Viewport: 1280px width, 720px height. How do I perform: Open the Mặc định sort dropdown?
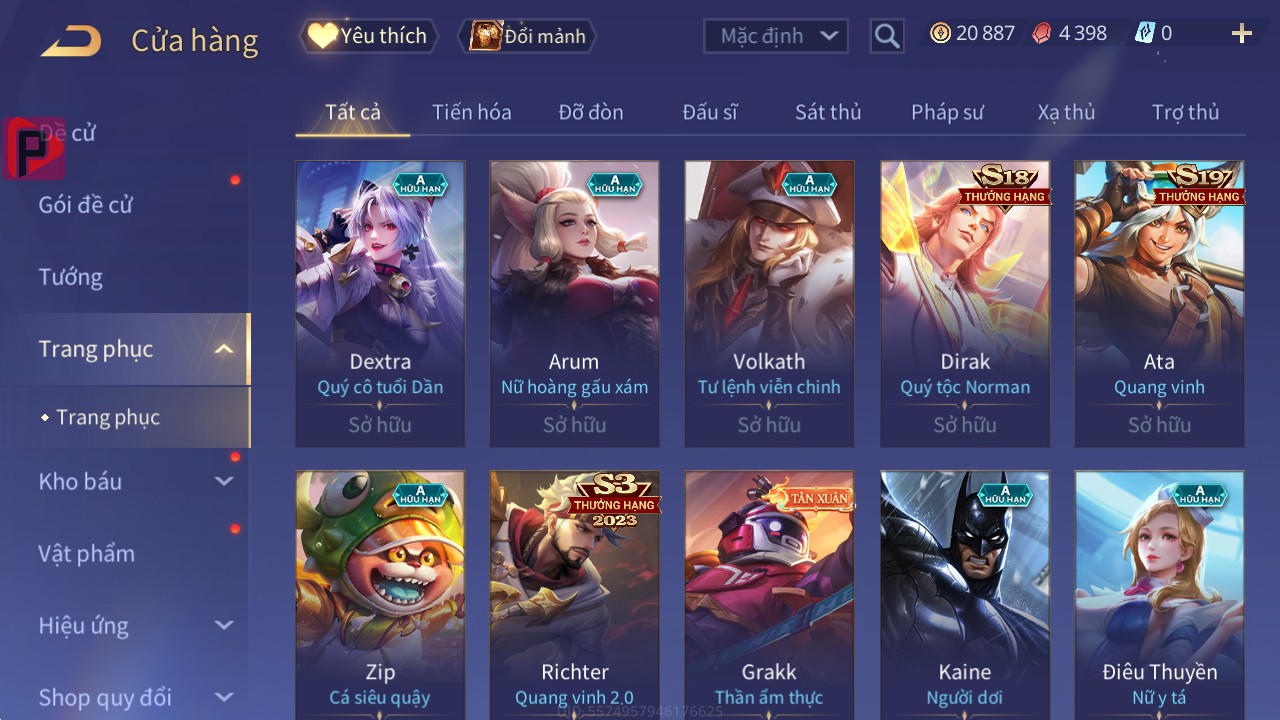(x=776, y=36)
